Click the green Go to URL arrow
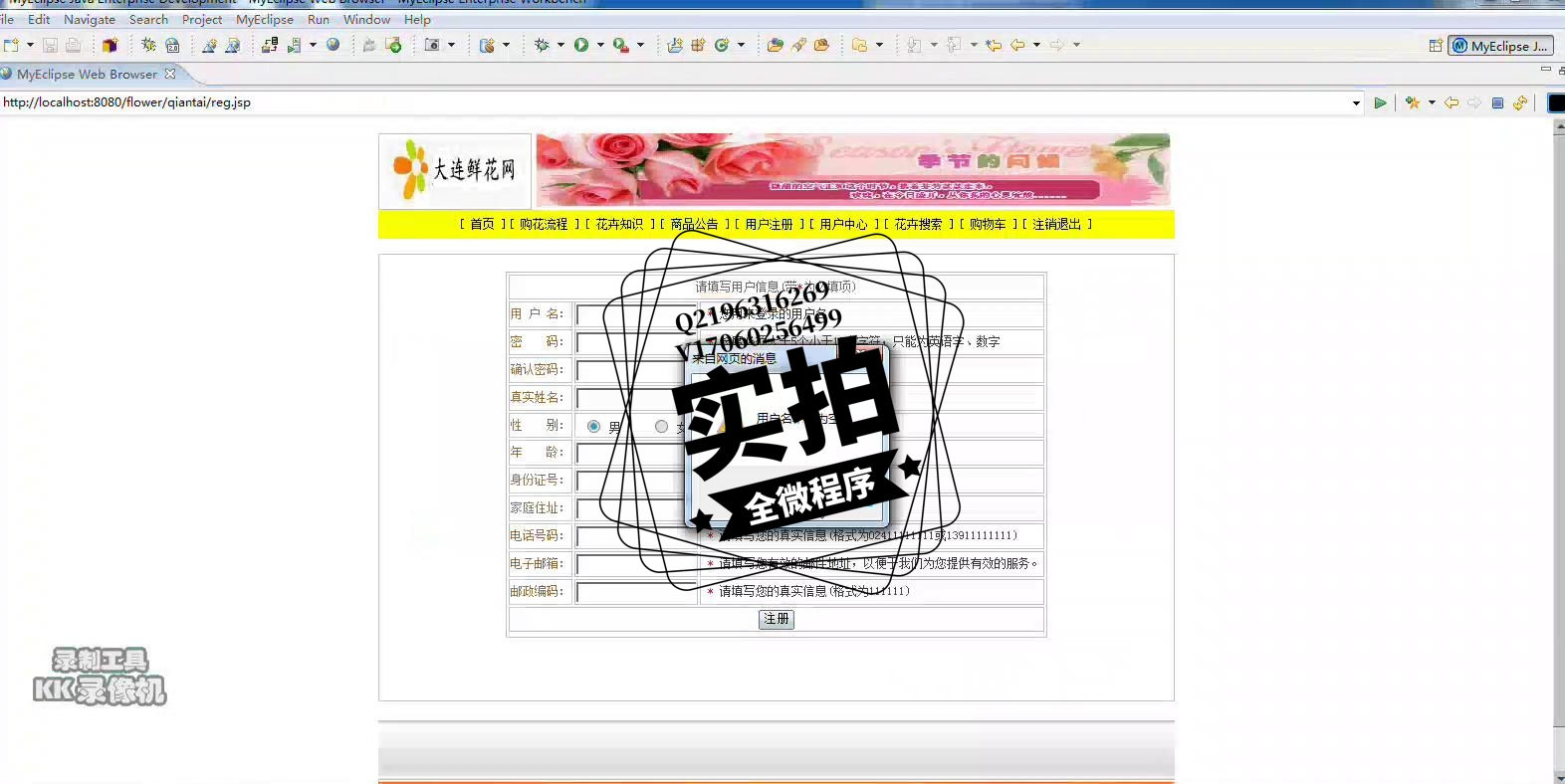 (x=1380, y=102)
